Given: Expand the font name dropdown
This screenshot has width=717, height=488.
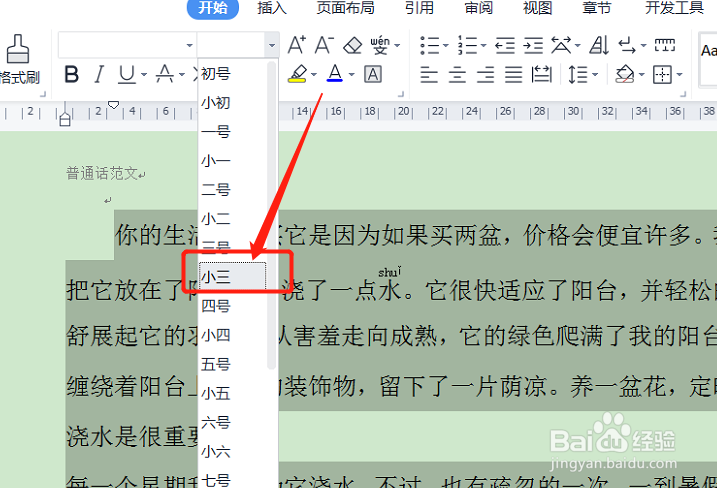Looking at the screenshot, I should [190, 45].
